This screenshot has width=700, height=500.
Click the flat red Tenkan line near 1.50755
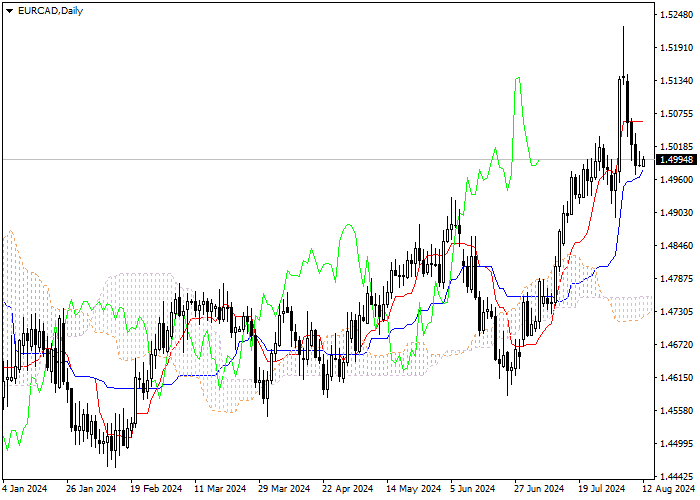coord(634,121)
